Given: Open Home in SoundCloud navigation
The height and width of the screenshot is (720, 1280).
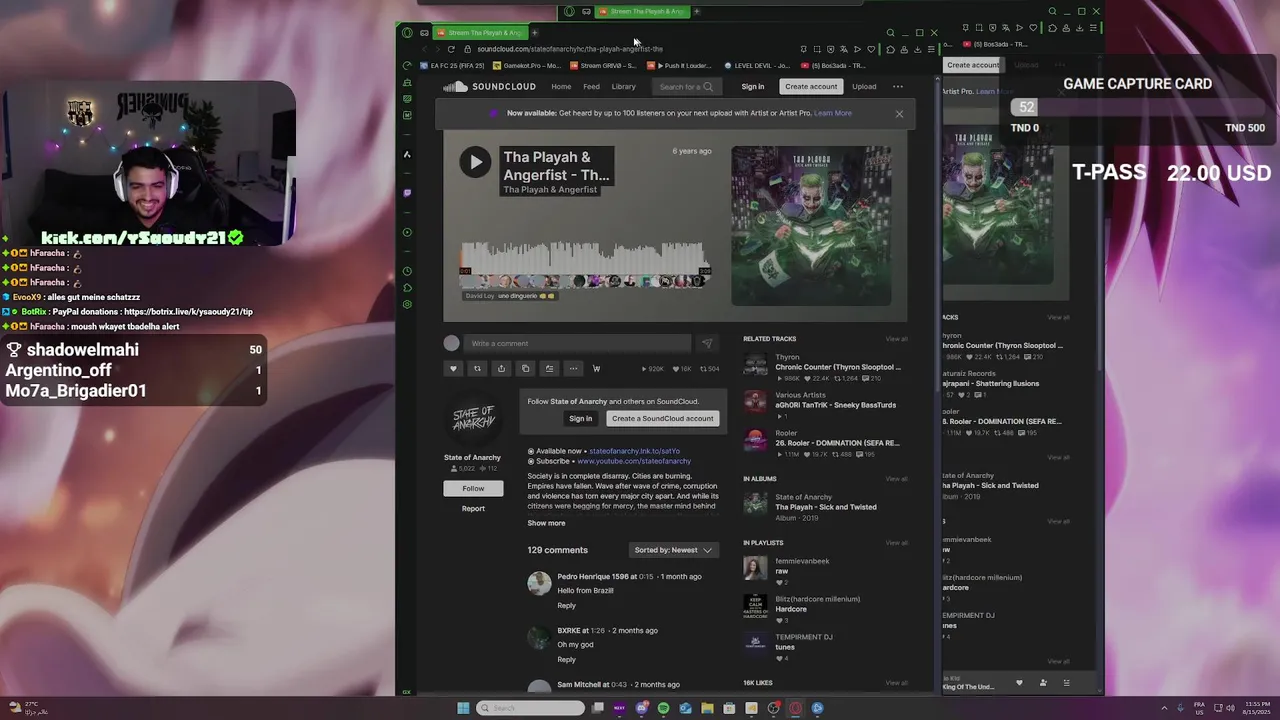Looking at the screenshot, I should click(x=561, y=87).
